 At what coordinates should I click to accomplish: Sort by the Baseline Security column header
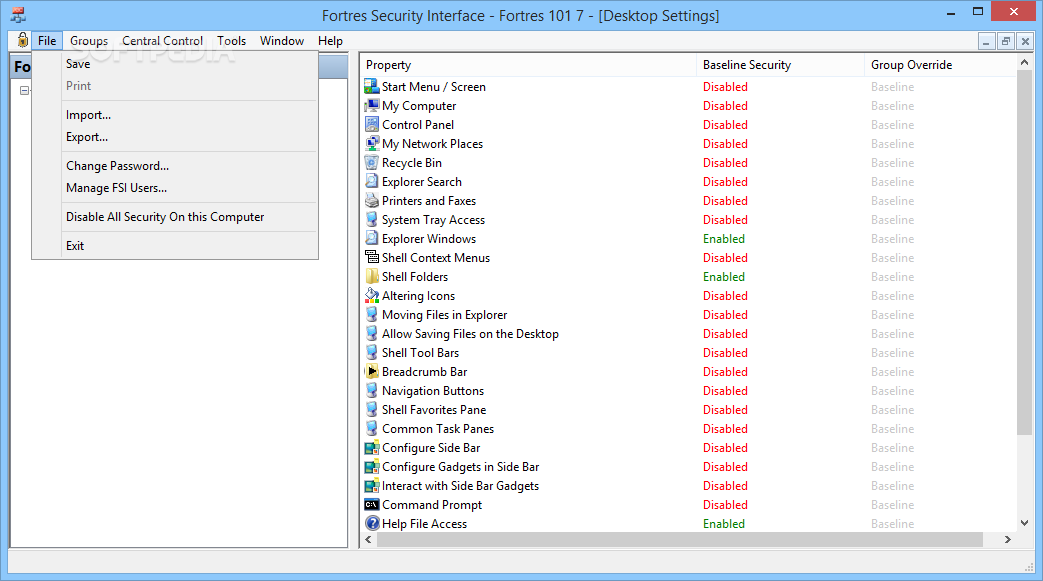click(780, 65)
